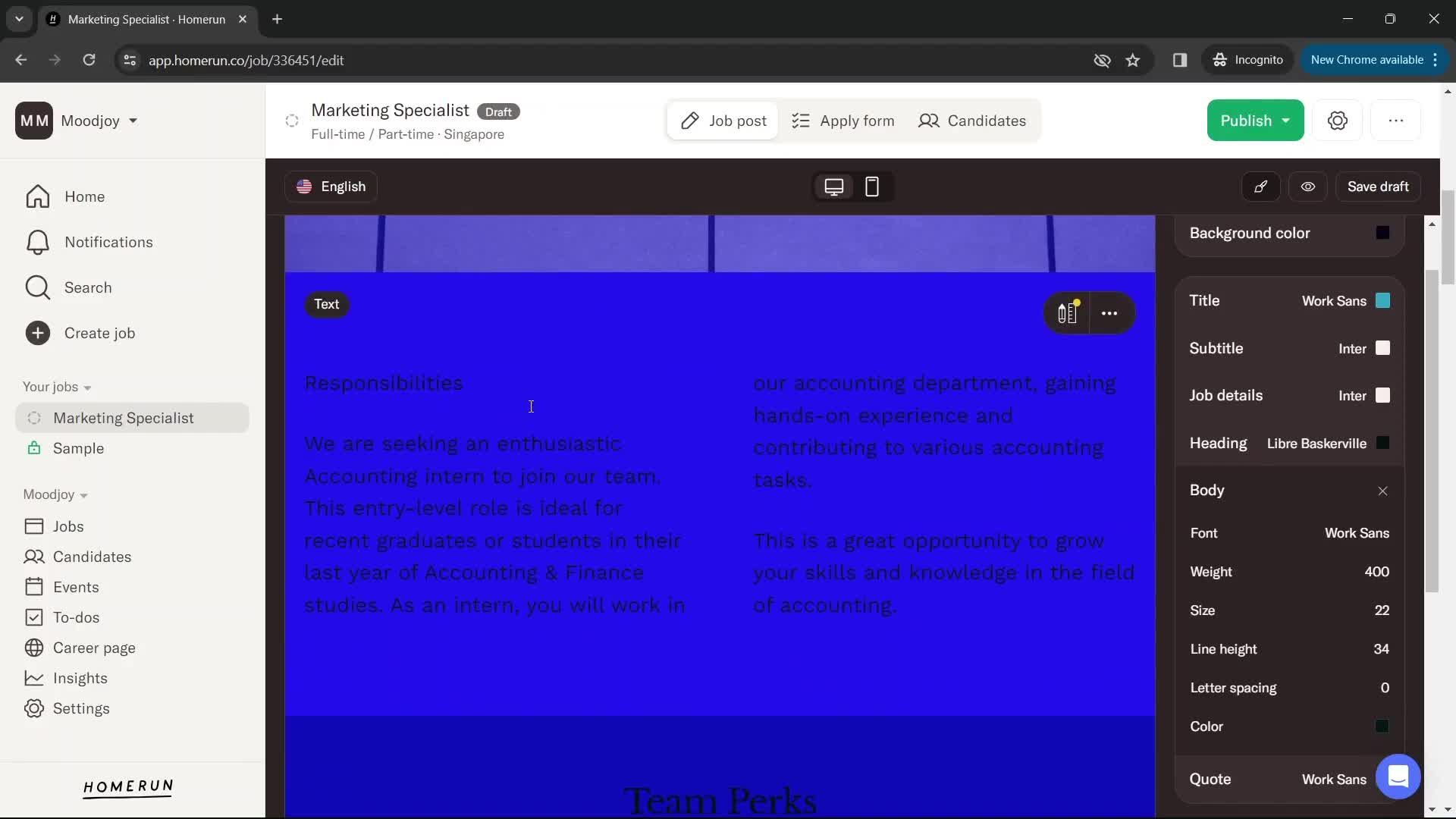The width and height of the screenshot is (1456, 819).
Task: Click the desktop preview icon
Action: click(835, 187)
